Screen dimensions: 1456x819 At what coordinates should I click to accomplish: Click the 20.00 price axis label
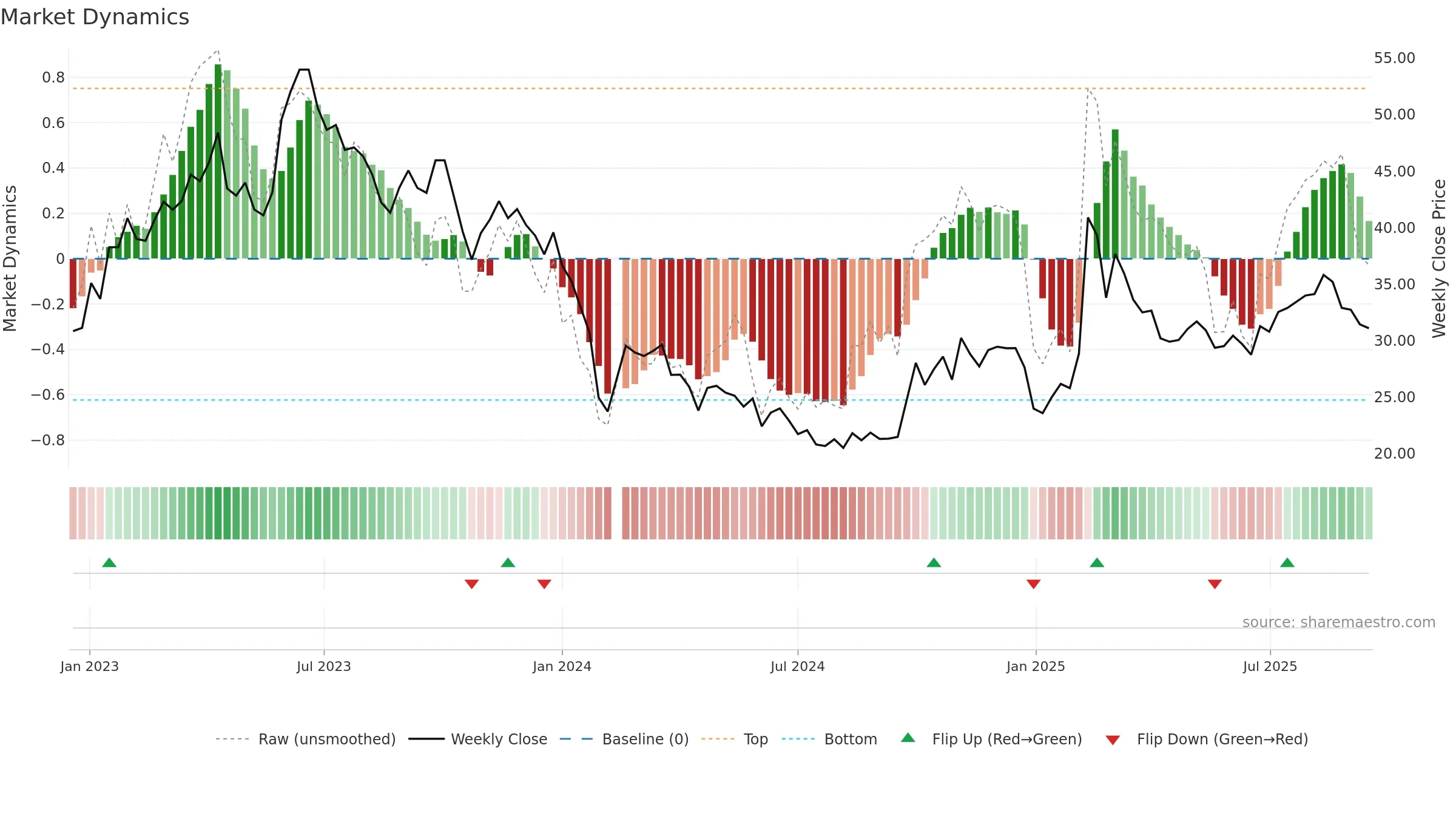[x=1395, y=454]
